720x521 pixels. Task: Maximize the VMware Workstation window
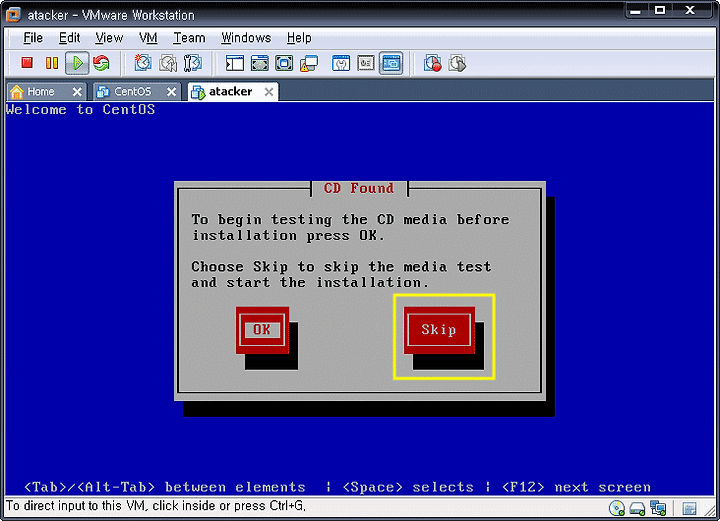click(660, 11)
